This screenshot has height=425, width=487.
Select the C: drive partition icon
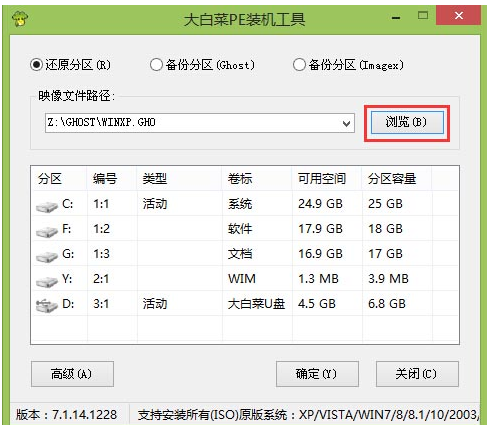[47, 206]
